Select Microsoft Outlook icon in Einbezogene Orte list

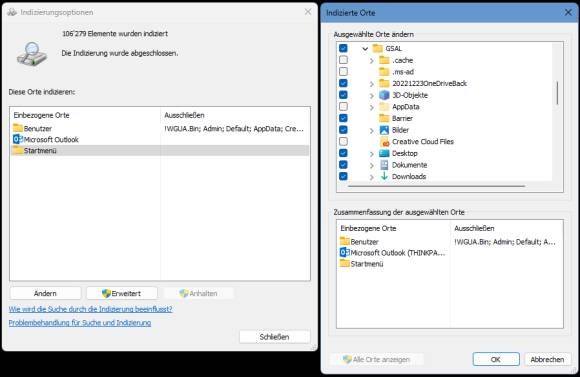(18, 139)
